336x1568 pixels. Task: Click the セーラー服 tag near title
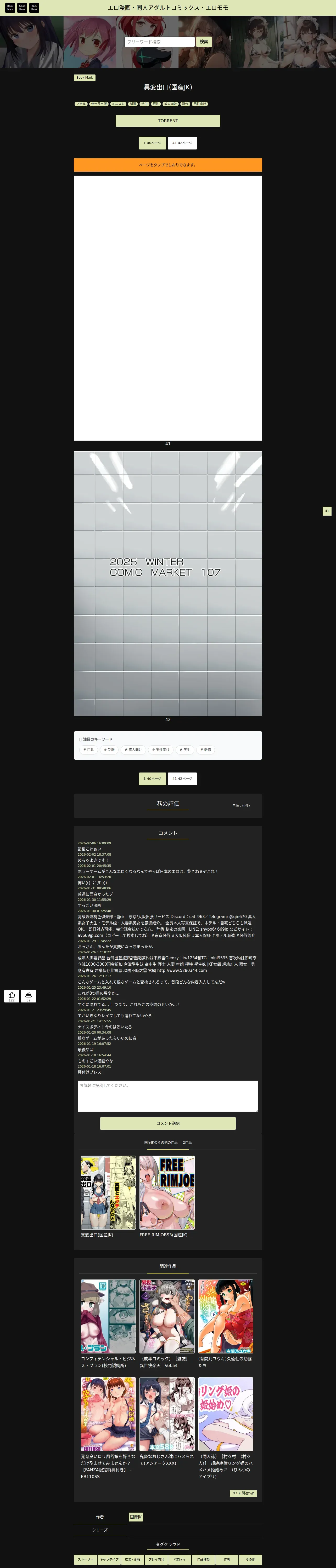99,104
